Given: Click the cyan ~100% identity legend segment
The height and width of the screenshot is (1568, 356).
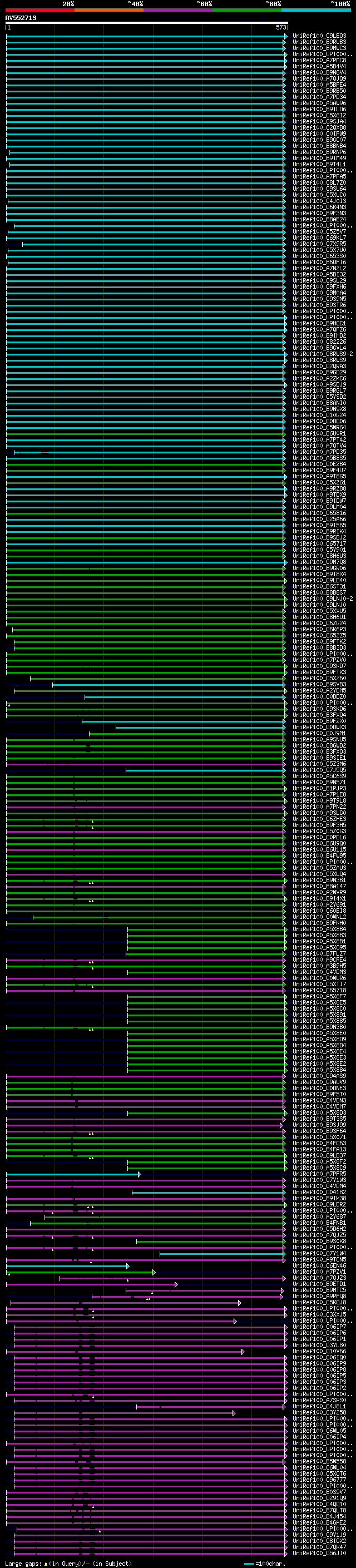Looking at the screenshot, I should (316, 10).
